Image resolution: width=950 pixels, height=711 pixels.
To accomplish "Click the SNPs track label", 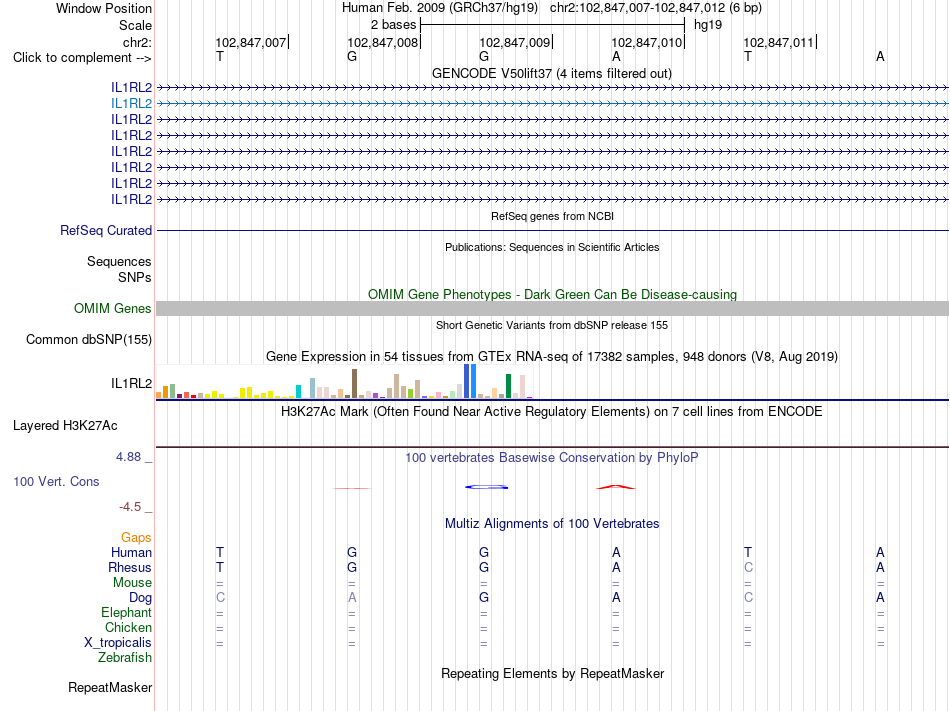I will point(135,277).
